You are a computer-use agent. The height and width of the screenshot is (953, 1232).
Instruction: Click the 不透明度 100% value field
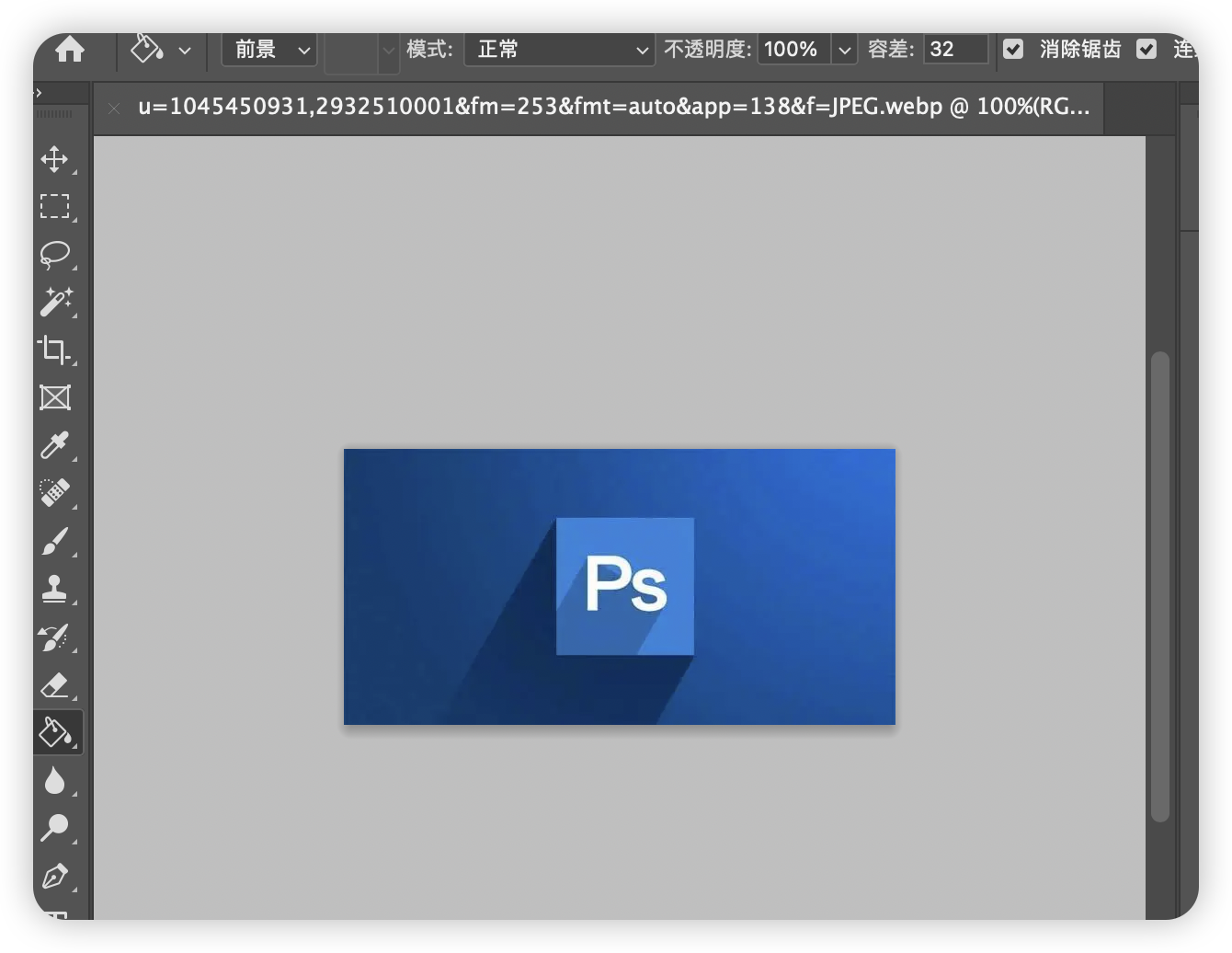tap(793, 50)
